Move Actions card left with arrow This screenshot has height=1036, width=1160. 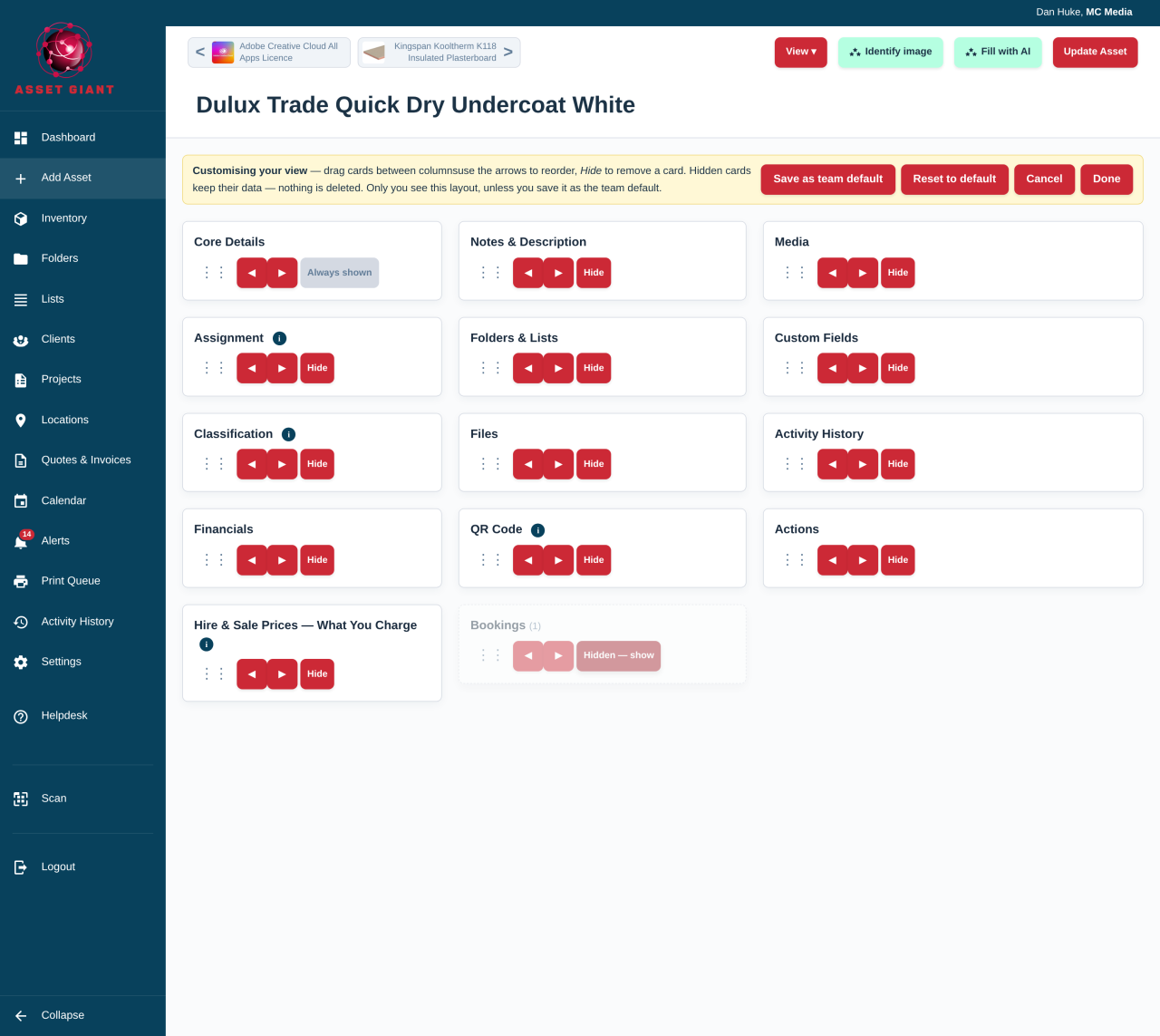pyautogui.click(x=832, y=560)
